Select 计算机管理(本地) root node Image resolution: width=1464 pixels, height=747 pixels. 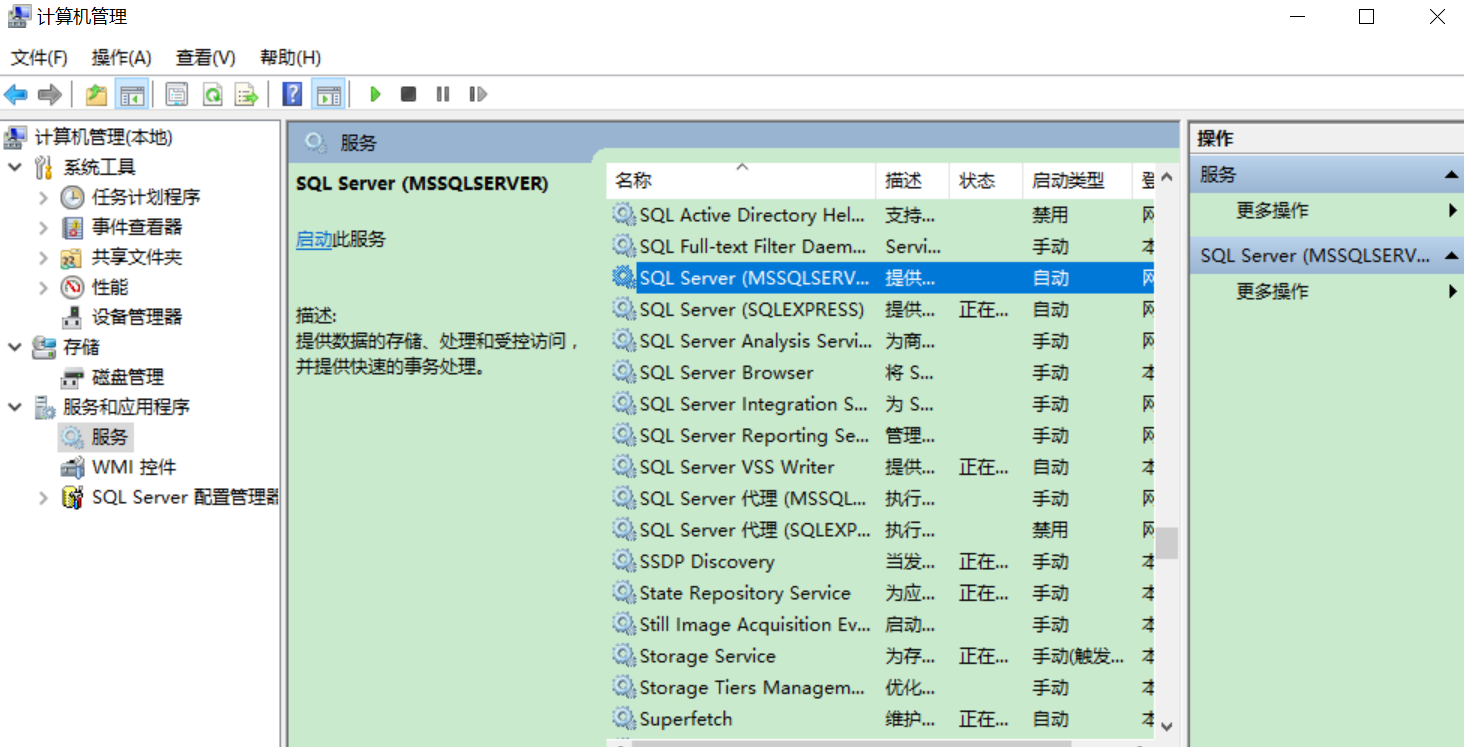point(104,137)
